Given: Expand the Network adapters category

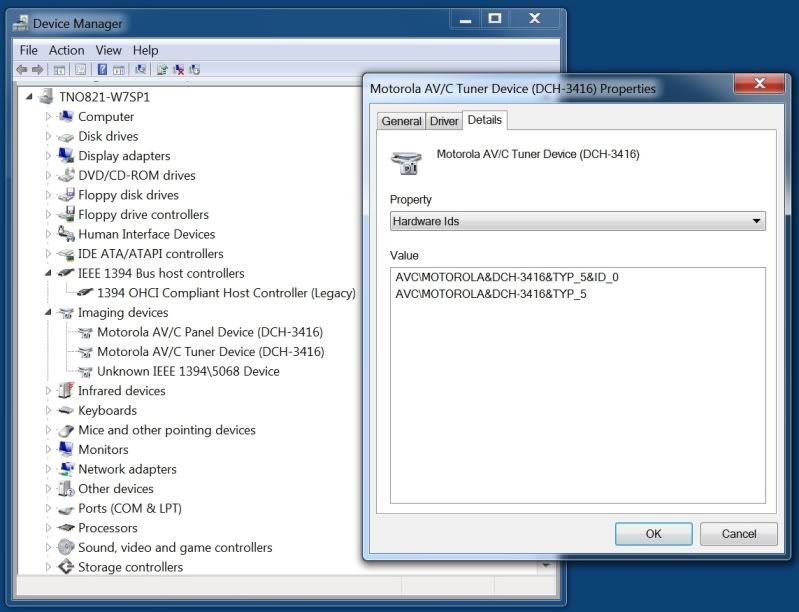Looking at the screenshot, I should [48, 469].
